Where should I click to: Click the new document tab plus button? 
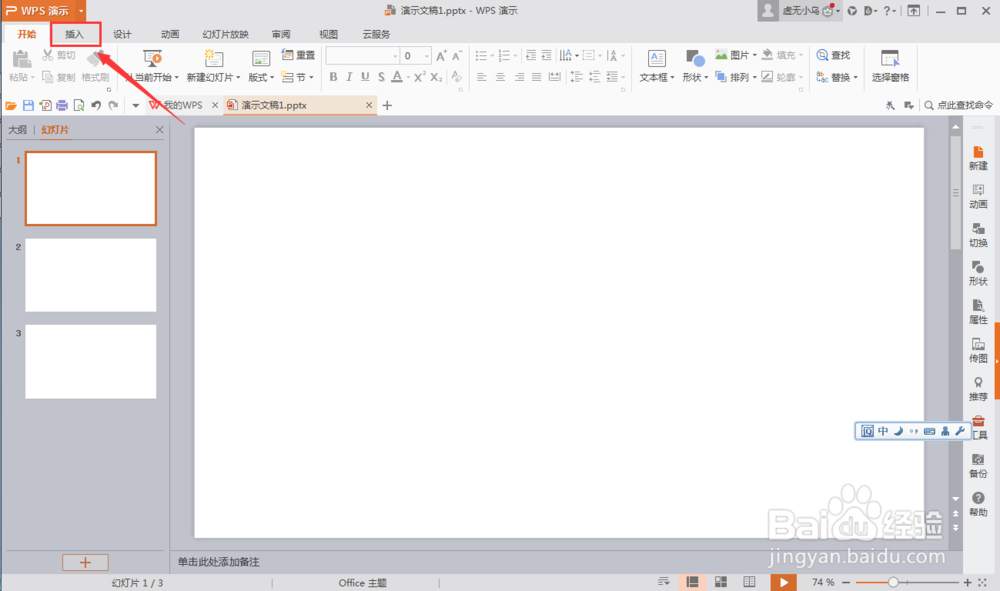coord(387,105)
